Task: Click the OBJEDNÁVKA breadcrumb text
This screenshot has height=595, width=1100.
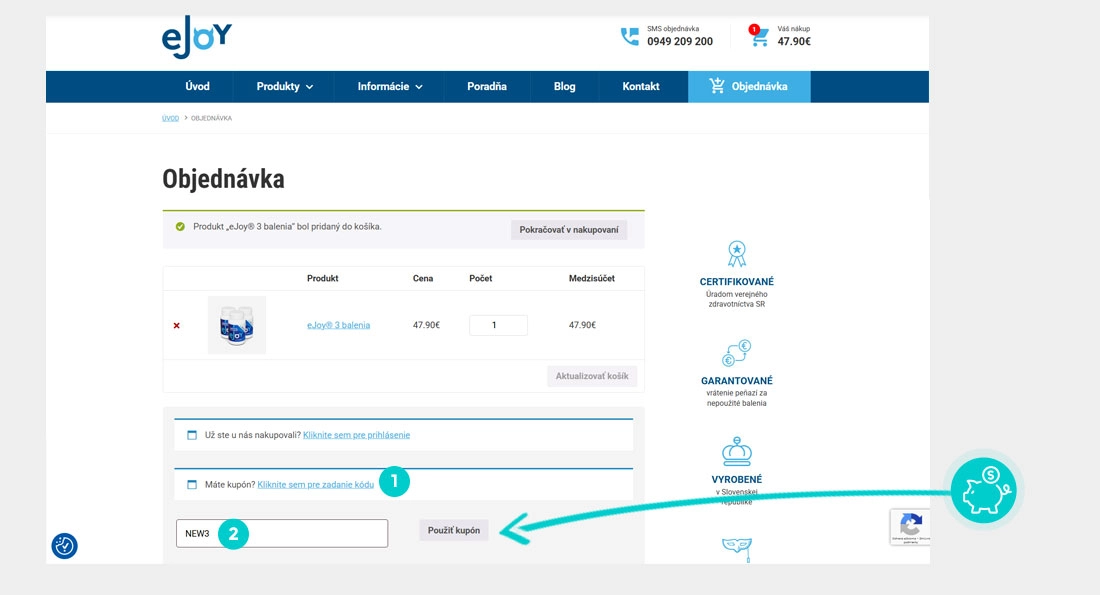Action: (x=211, y=118)
